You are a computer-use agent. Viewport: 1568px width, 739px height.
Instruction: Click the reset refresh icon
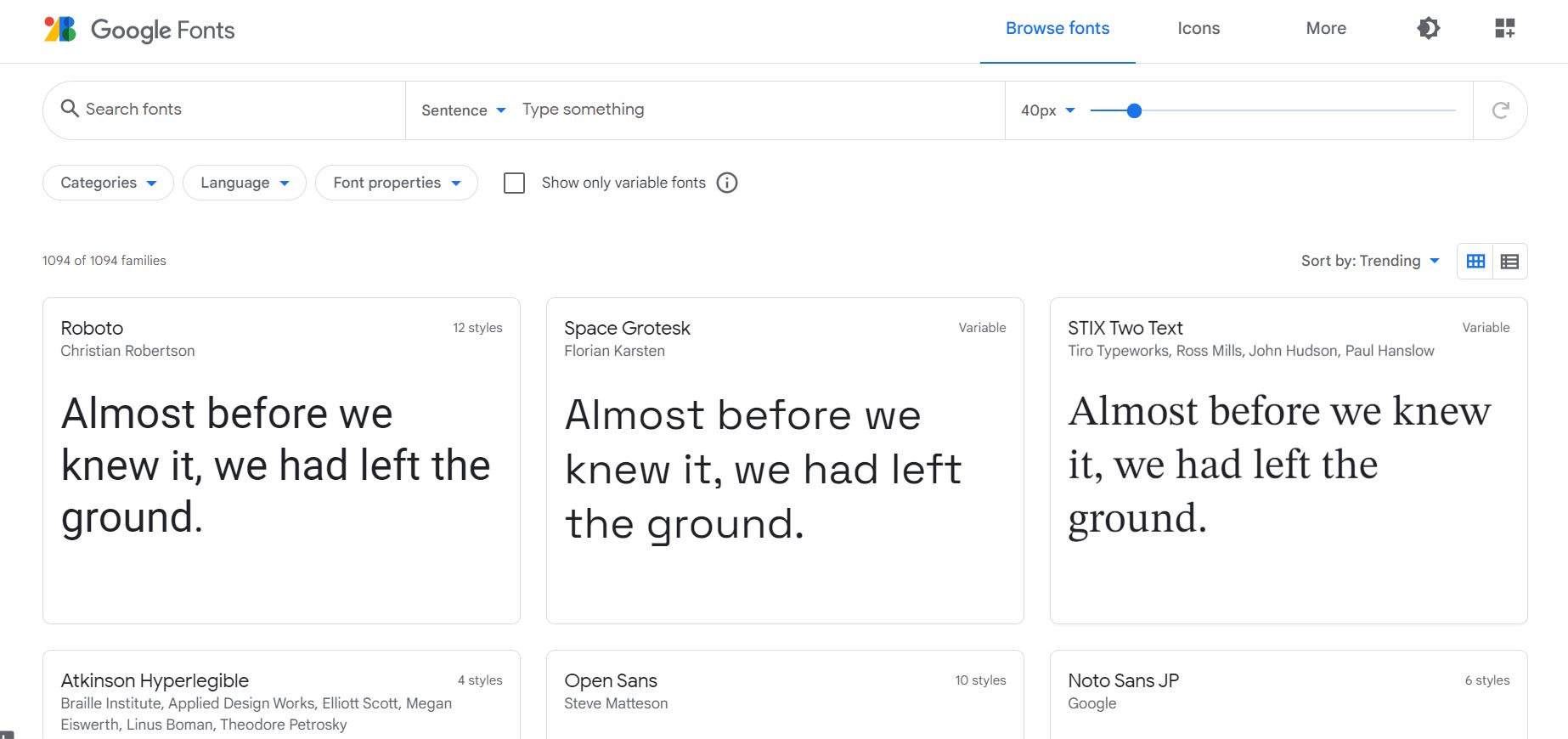[x=1501, y=110]
